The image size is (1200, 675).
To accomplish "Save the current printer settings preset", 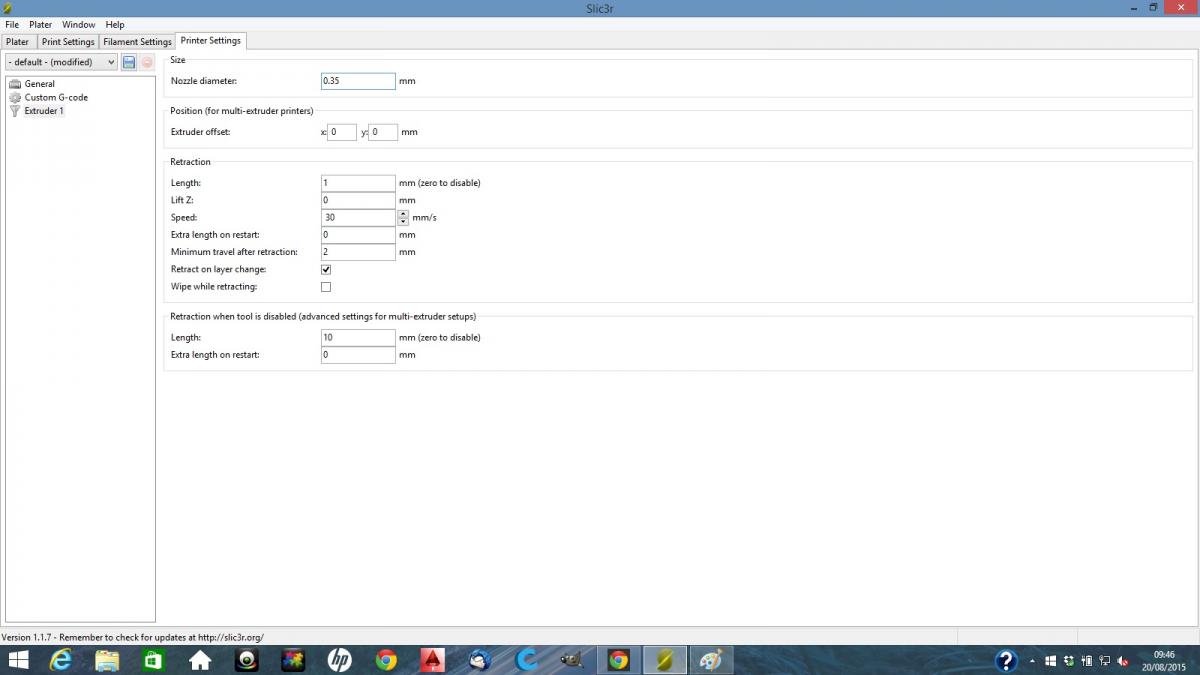I will click(x=129, y=62).
